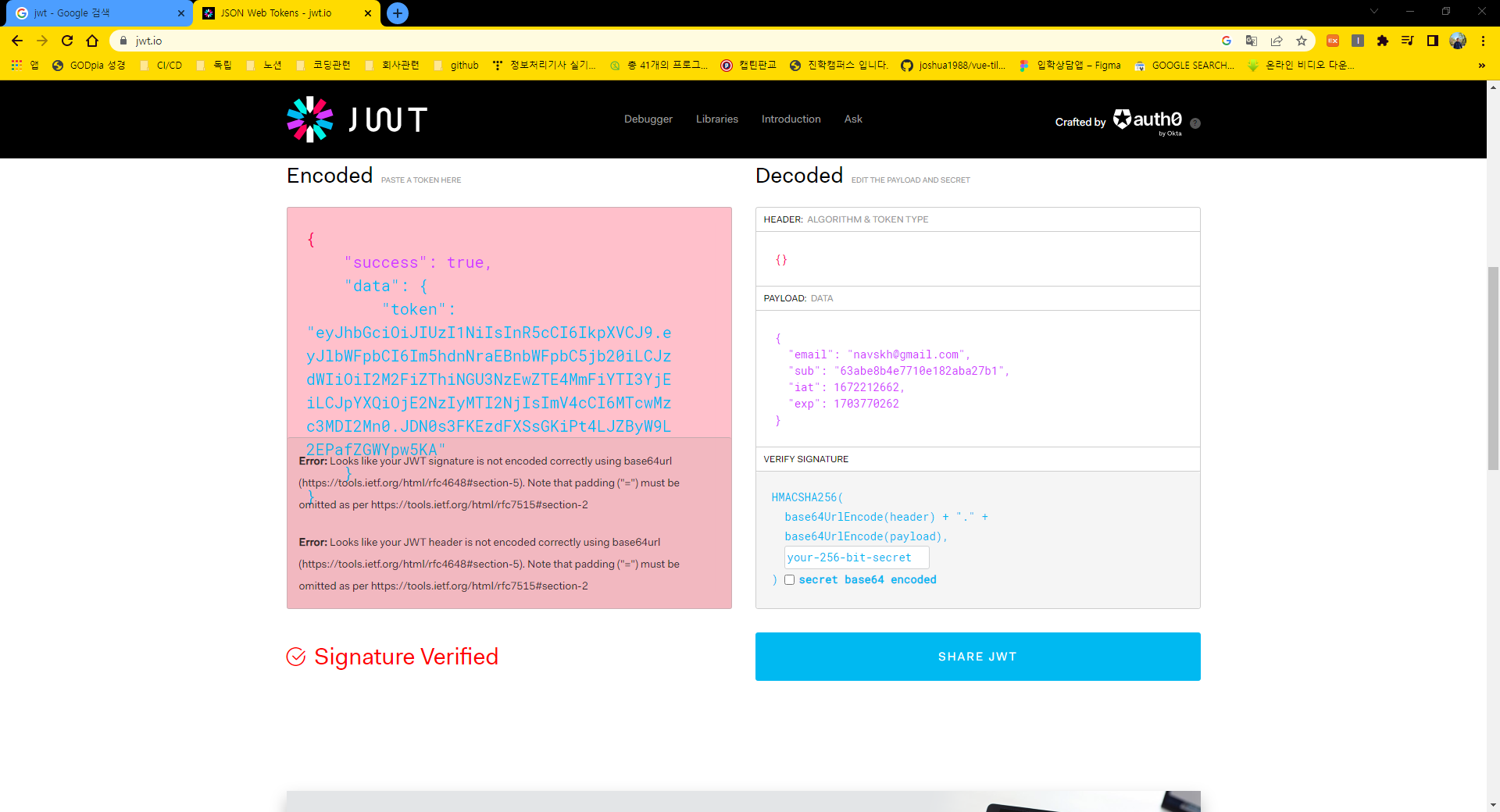This screenshot has height=812, width=1500.
Task: Click the help icon beside the Auth0 logo
Action: point(1195,123)
